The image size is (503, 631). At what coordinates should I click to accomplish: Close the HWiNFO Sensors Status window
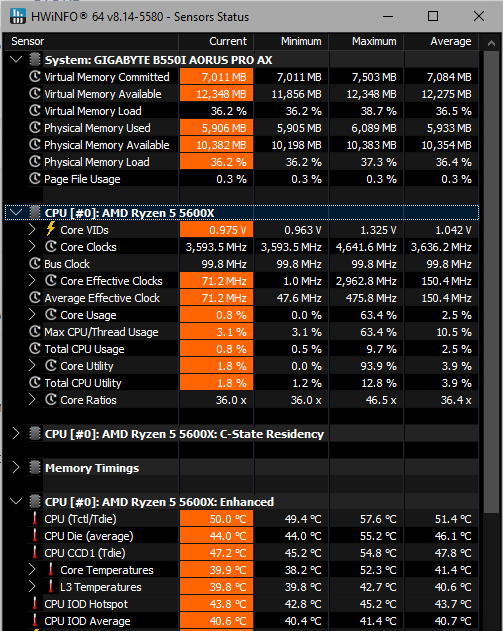[478, 16]
